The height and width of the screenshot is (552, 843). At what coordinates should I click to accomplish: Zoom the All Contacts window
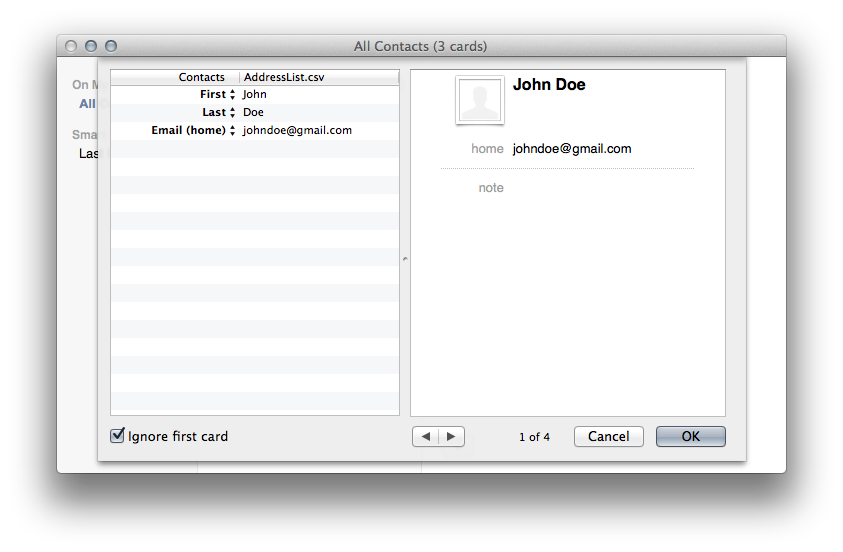111,46
